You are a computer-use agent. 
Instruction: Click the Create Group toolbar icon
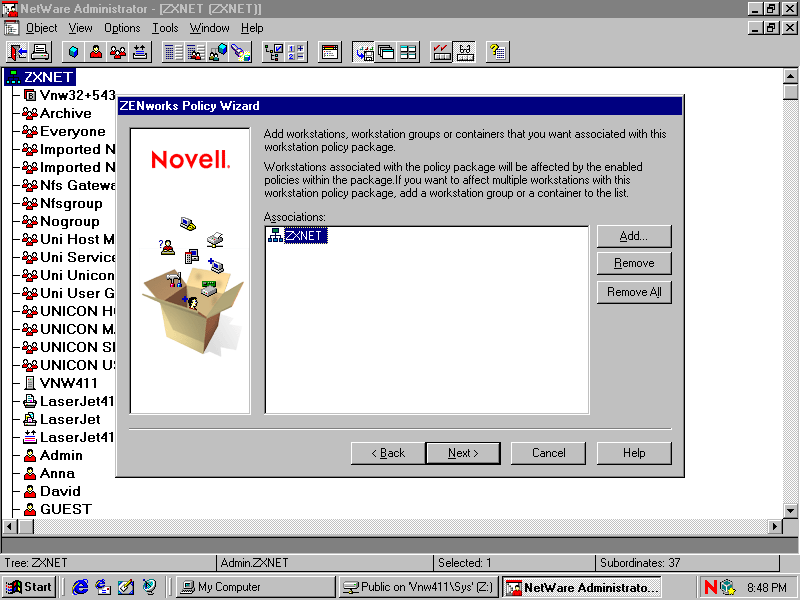[x=118, y=52]
